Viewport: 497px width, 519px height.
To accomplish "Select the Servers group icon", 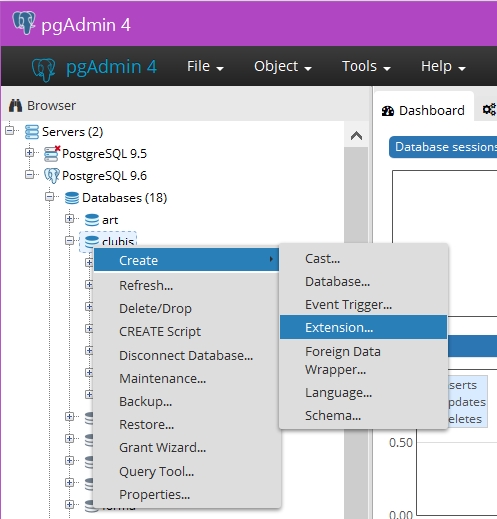I will pos(32,132).
